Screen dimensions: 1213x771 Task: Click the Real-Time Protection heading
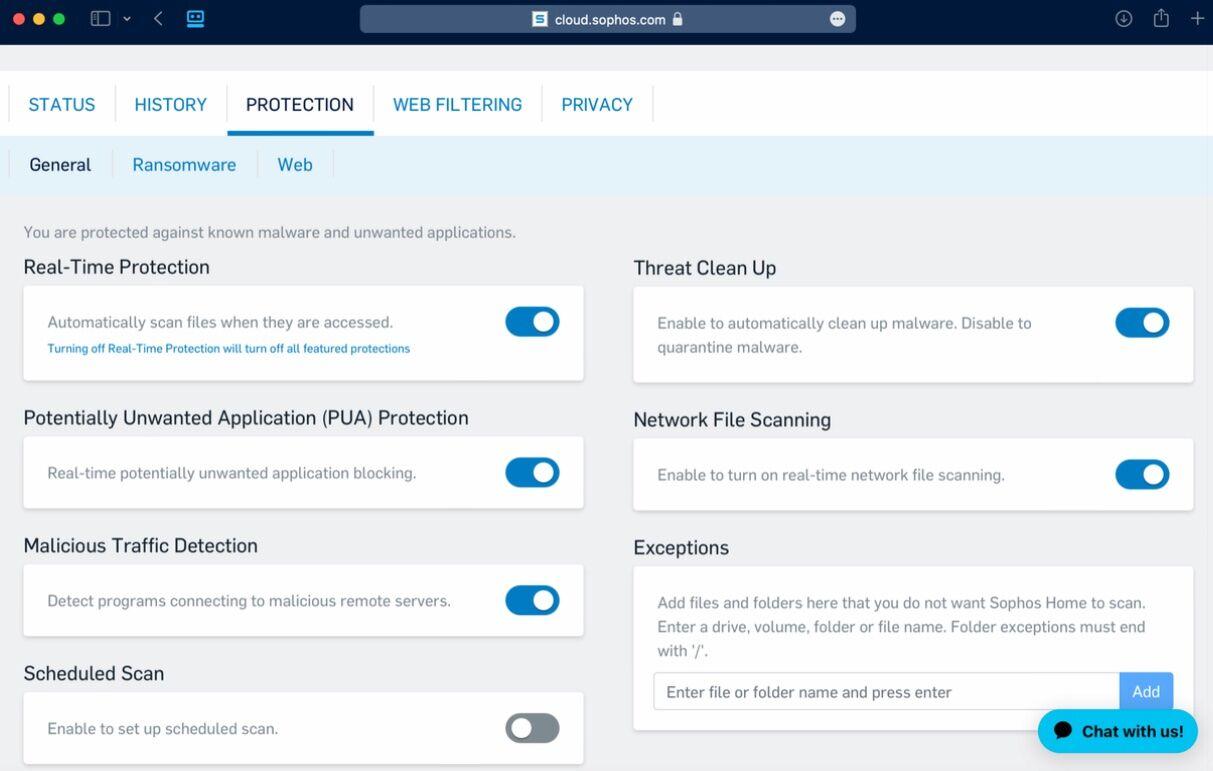(117, 267)
